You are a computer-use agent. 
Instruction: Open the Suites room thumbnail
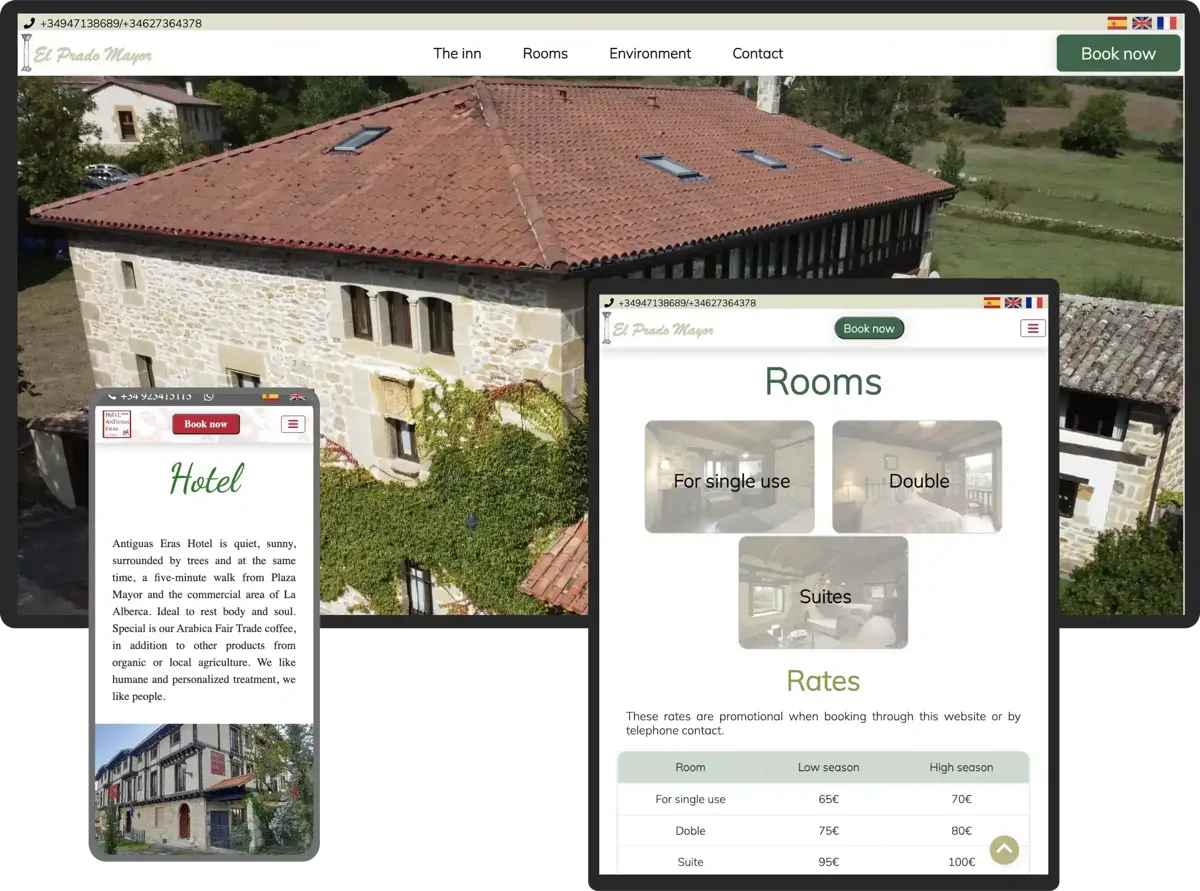coord(824,593)
